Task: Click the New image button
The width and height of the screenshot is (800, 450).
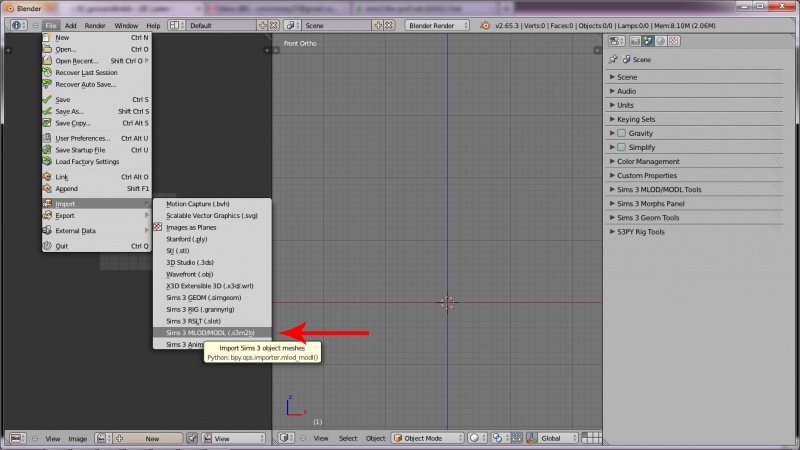Action: pos(148,438)
